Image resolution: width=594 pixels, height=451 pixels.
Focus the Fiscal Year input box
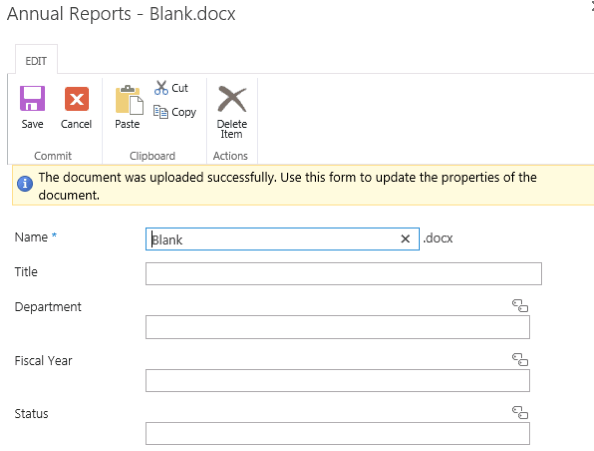(x=337, y=381)
